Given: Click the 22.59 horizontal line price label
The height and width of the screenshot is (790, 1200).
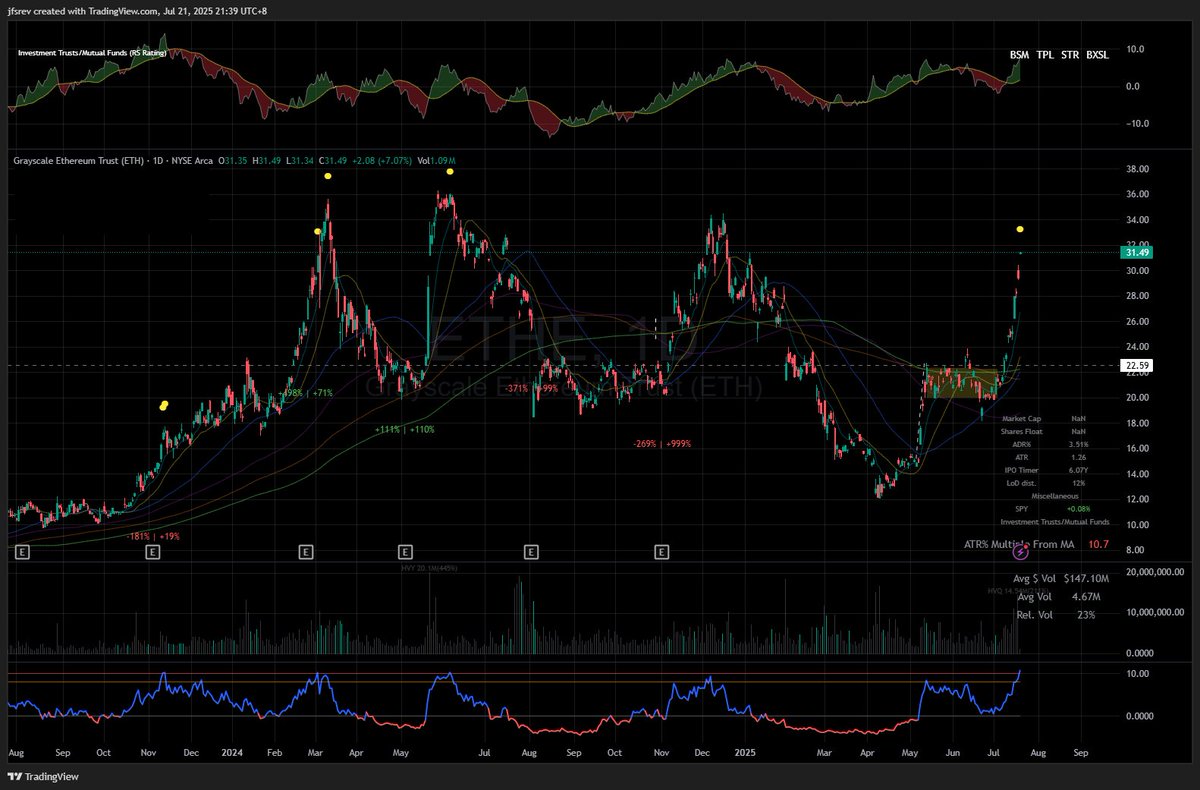Looking at the screenshot, I should point(1137,365).
